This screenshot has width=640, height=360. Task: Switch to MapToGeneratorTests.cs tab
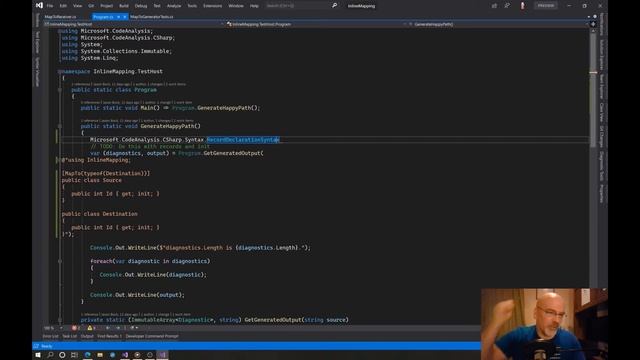pyautogui.click(x=152, y=17)
